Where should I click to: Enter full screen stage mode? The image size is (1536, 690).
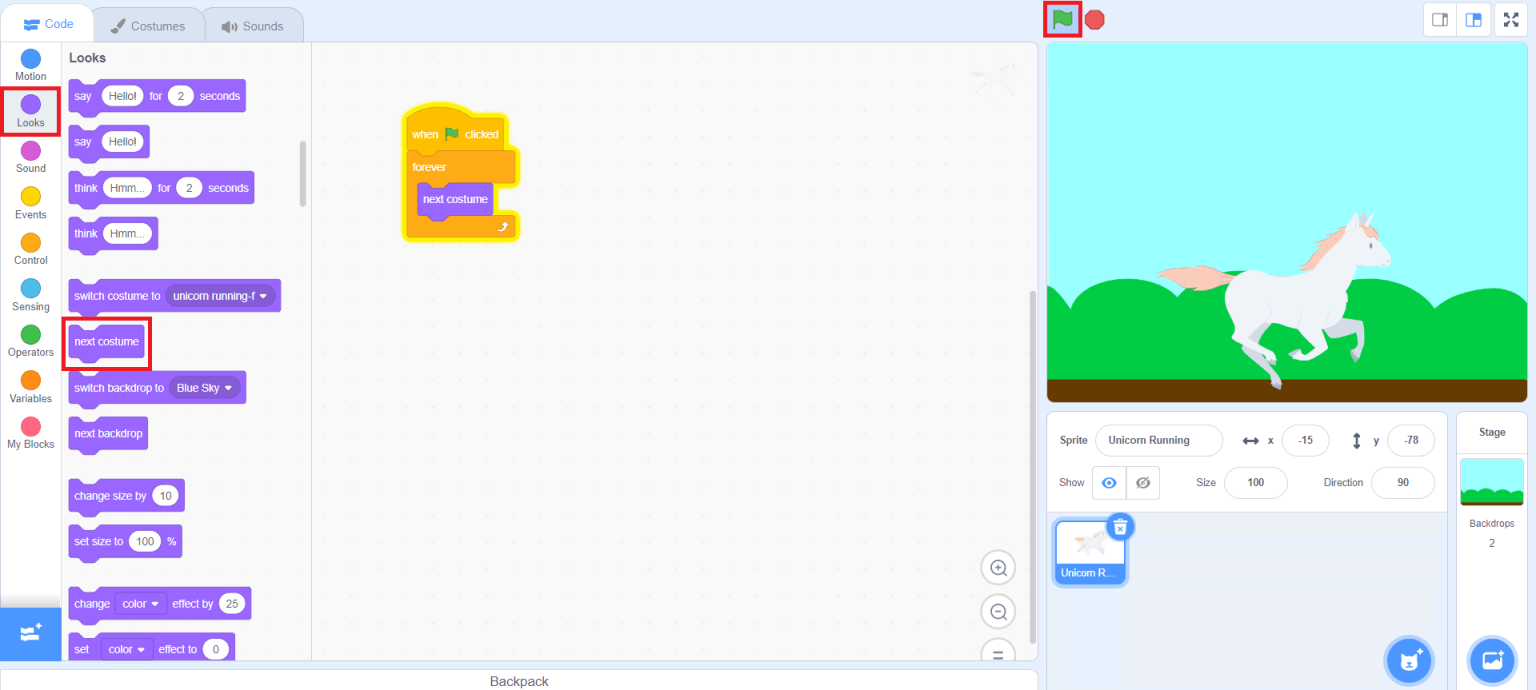pos(1510,20)
